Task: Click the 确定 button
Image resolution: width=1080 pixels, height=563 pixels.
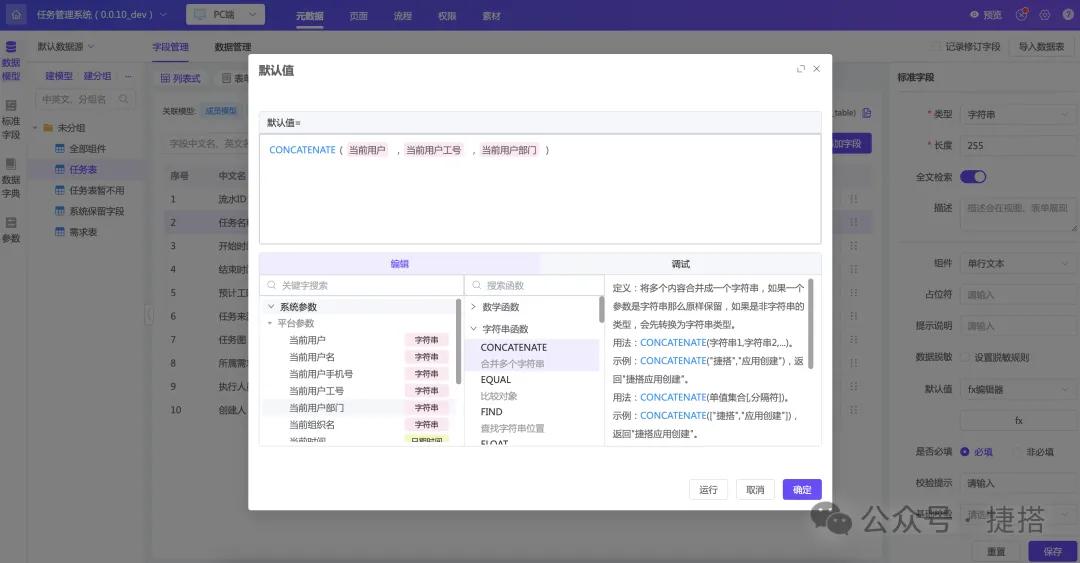Action: pyautogui.click(x=802, y=490)
